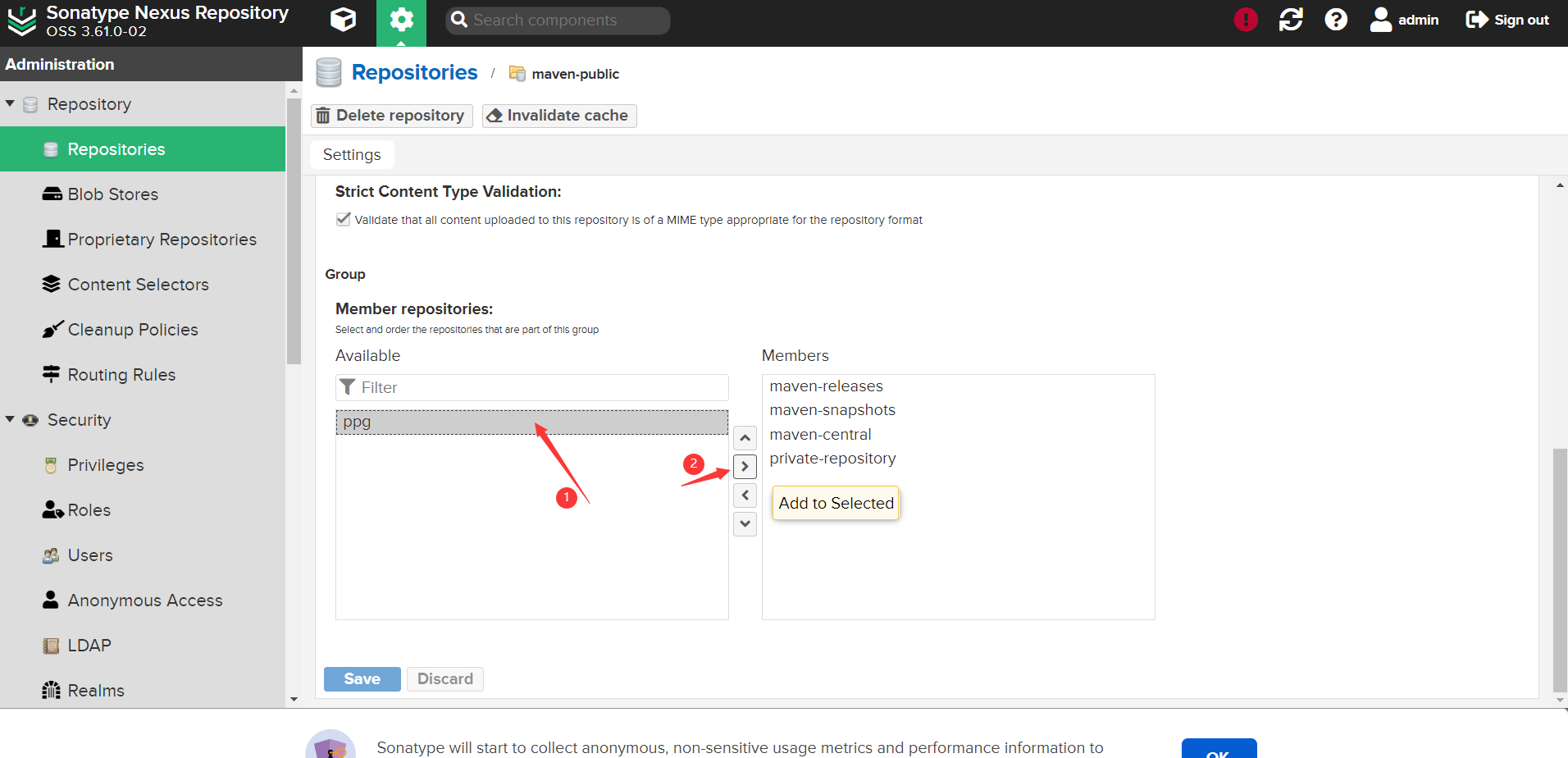Click Delete repository
This screenshot has width=1568, height=758.
[x=392, y=116]
